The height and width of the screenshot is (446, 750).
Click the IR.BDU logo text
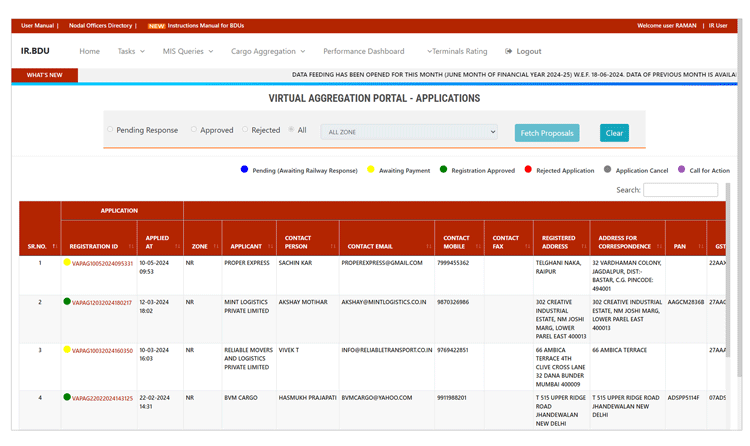point(35,51)
